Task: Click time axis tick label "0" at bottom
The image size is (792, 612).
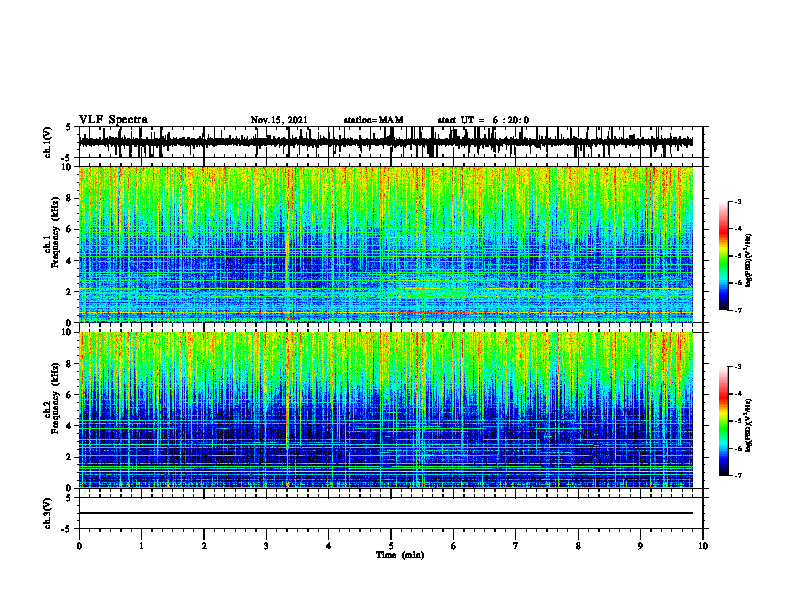Action: pos(79,546)
